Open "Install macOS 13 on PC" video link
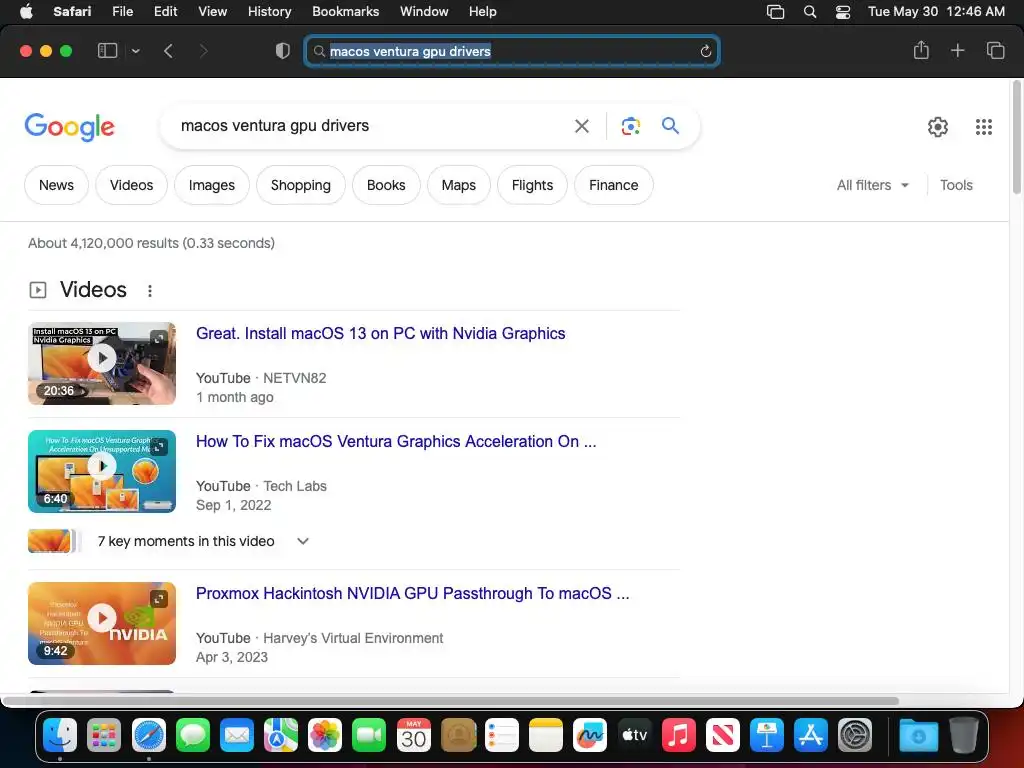Screen dimensions: 1024x768 381,334
